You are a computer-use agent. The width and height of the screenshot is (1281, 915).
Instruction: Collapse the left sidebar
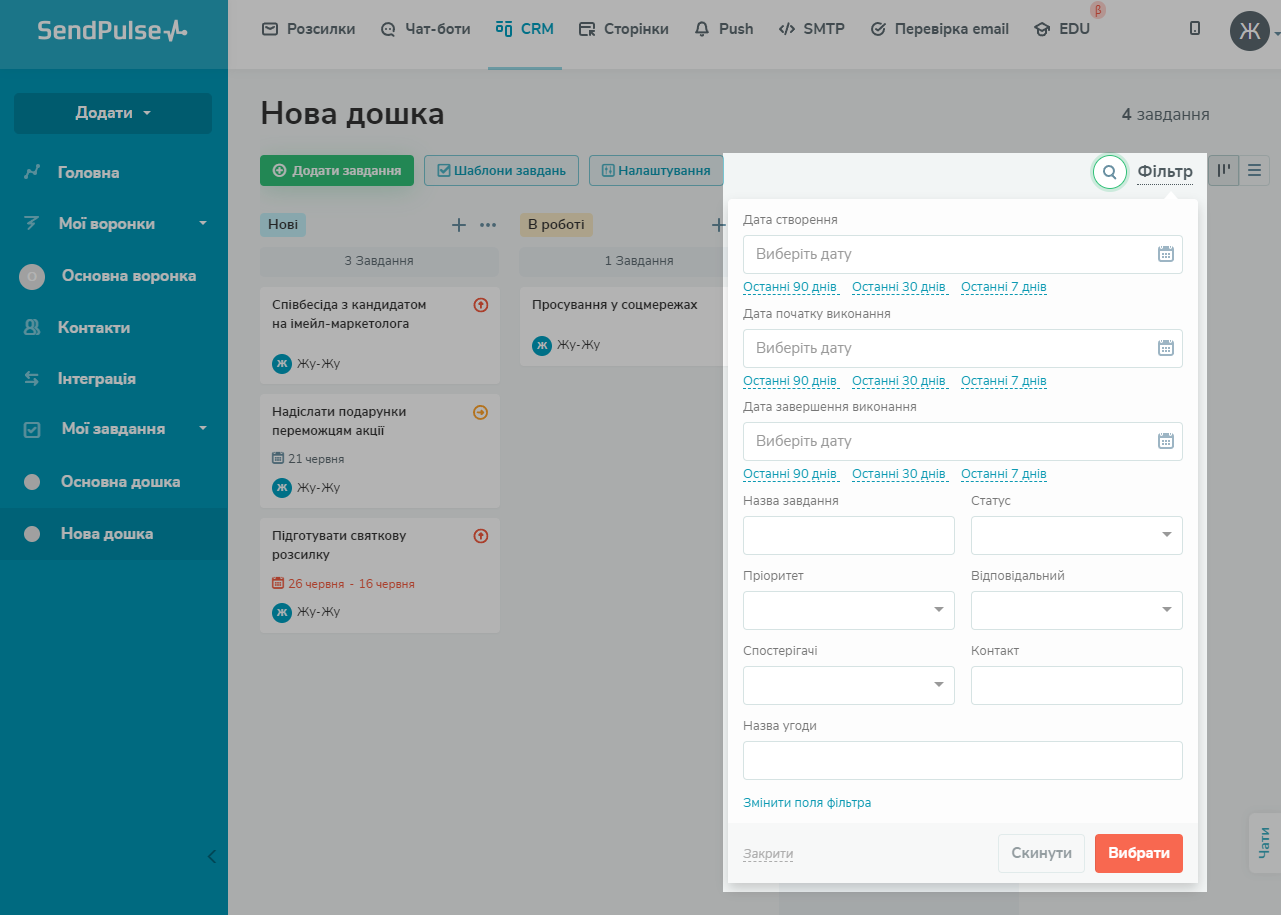click(x=211, y=856)
